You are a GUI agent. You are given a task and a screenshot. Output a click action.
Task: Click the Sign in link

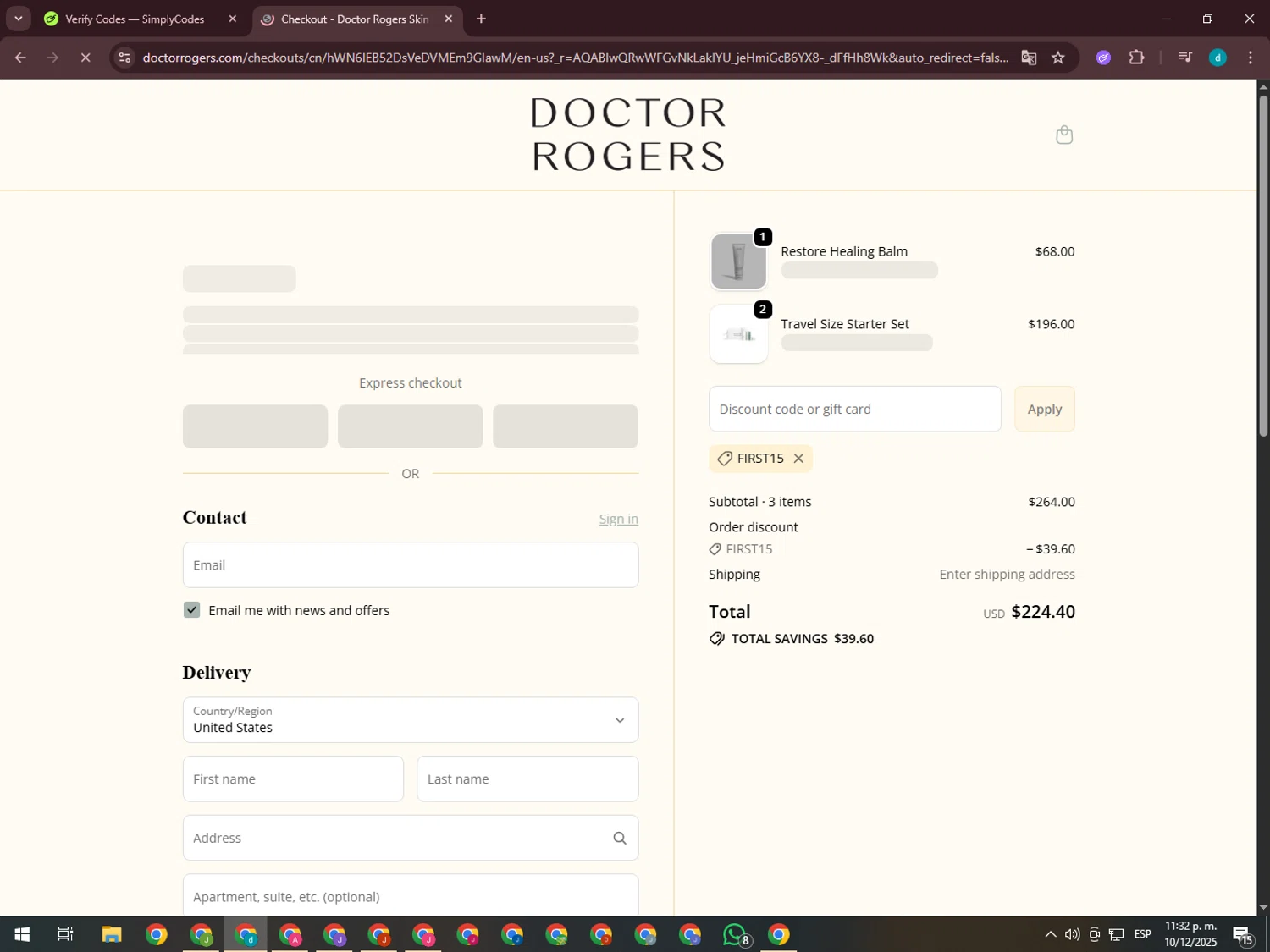click(x=619, y=519)
